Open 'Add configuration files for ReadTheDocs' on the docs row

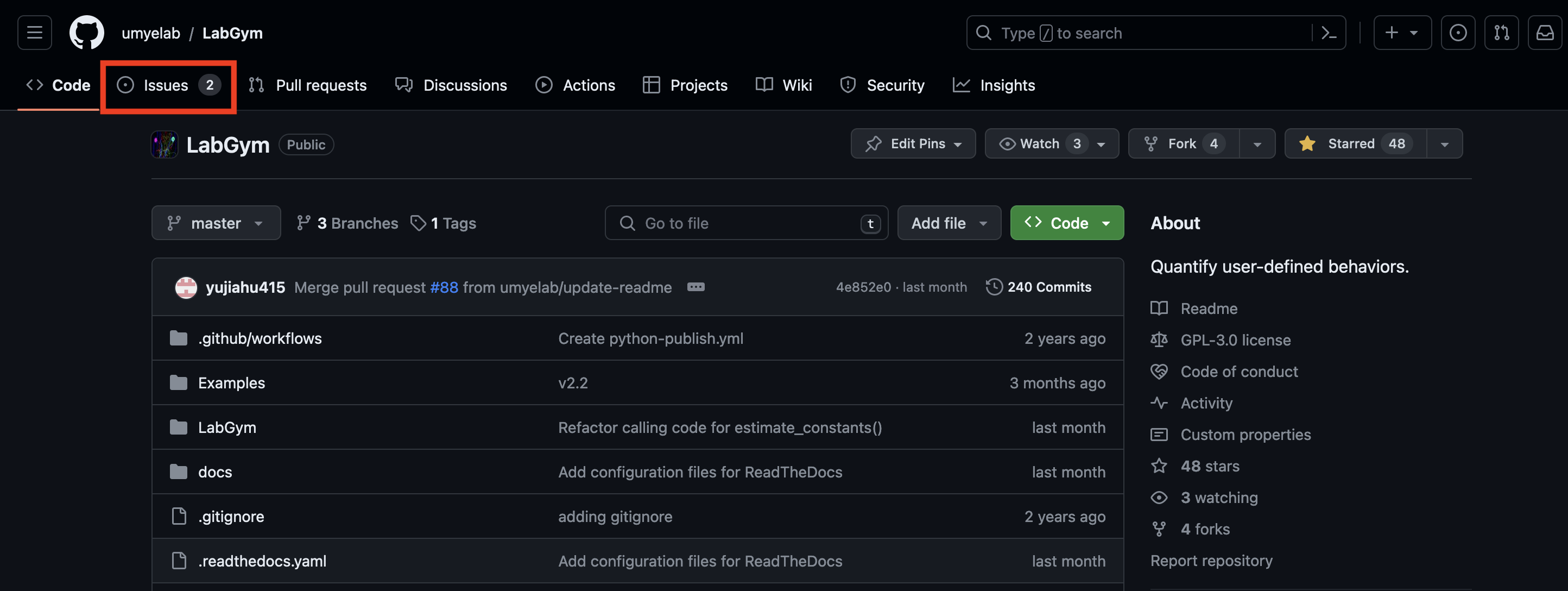700,471
